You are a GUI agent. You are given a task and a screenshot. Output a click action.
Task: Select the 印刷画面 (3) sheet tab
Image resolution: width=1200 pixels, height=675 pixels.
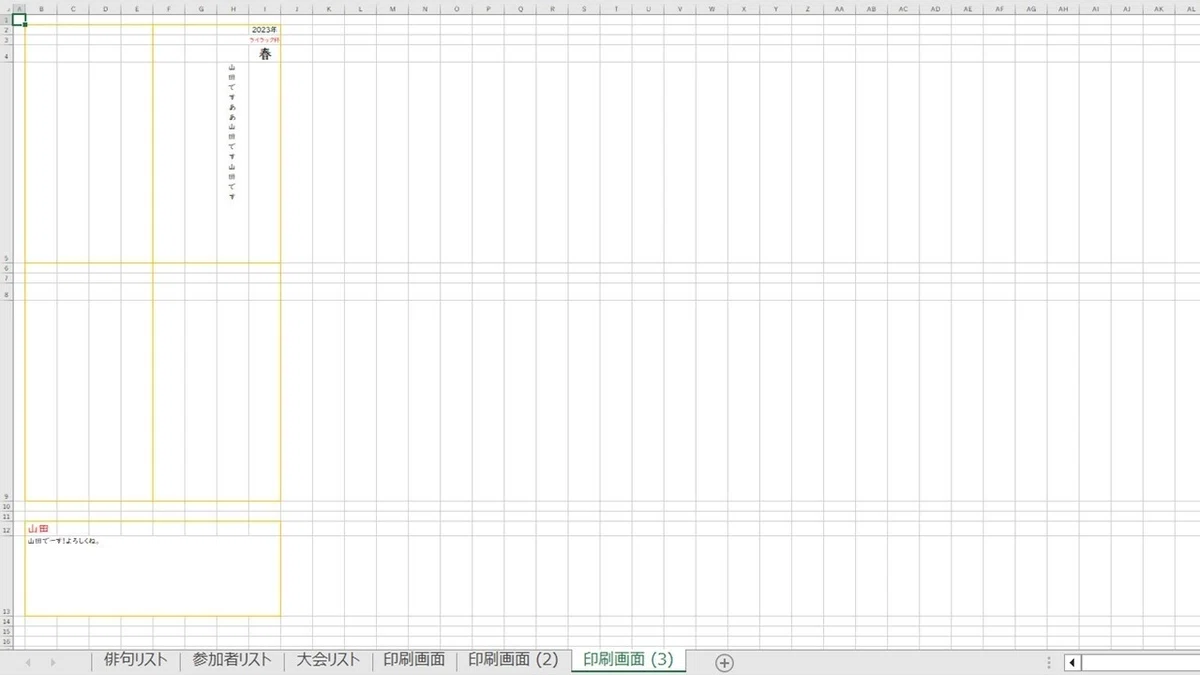[628, 660]
